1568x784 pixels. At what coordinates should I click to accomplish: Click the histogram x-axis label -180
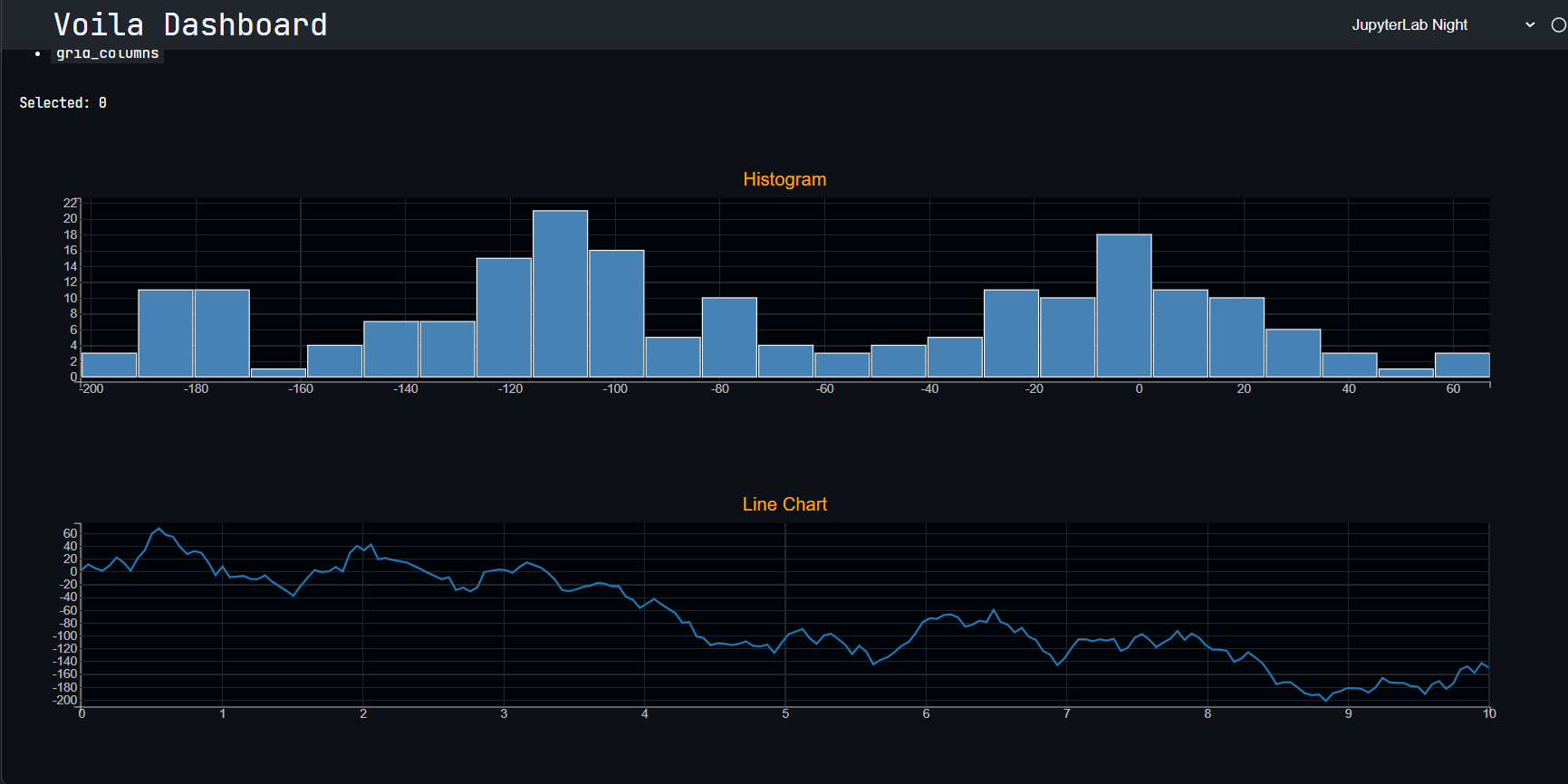(196, 388)
